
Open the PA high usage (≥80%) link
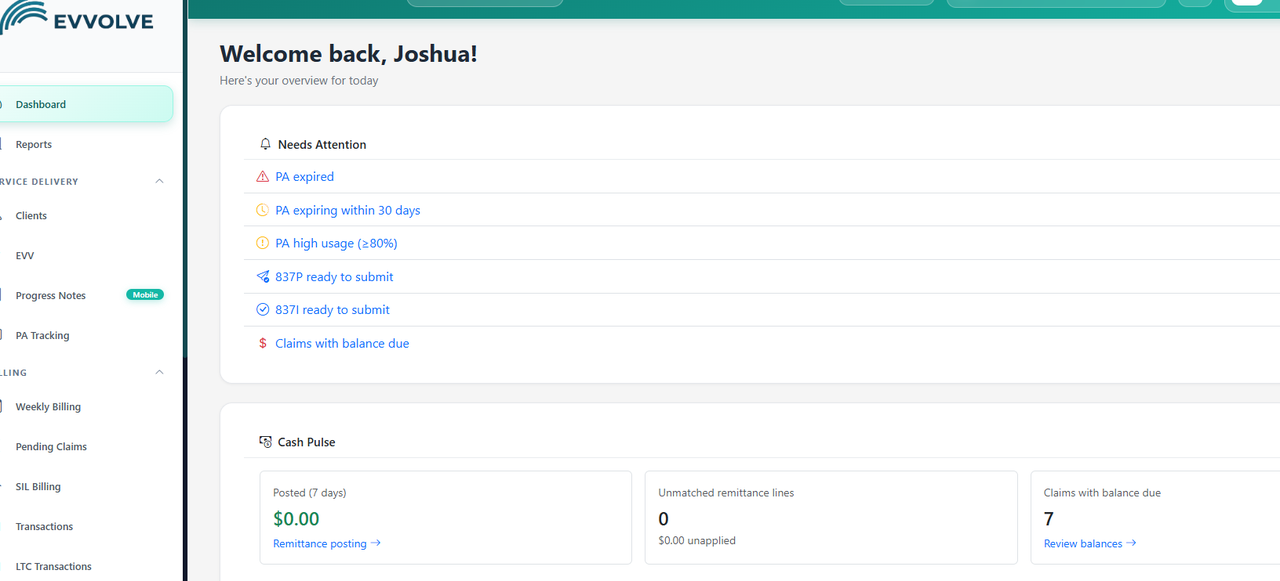coord(336,243)
